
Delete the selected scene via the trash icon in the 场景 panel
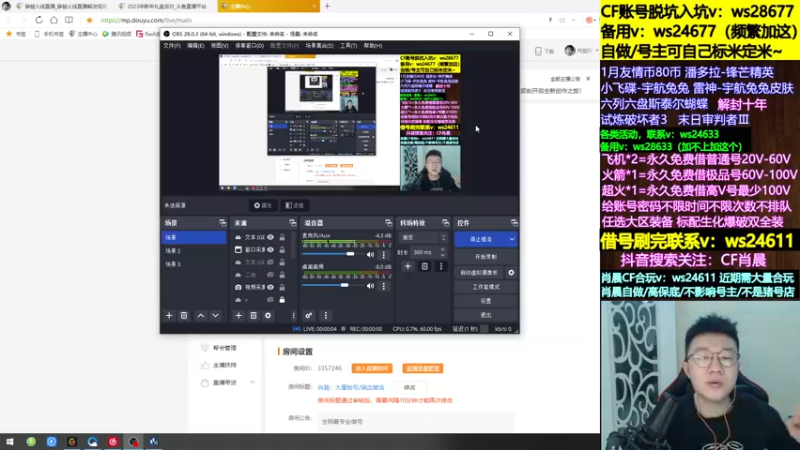click(184, 315)
